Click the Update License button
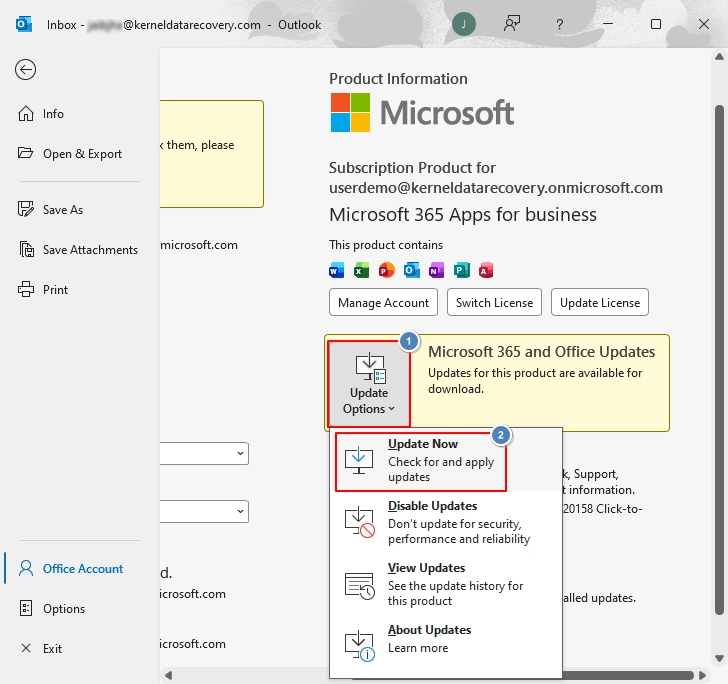The image size is (728, 684). point(600,302)
